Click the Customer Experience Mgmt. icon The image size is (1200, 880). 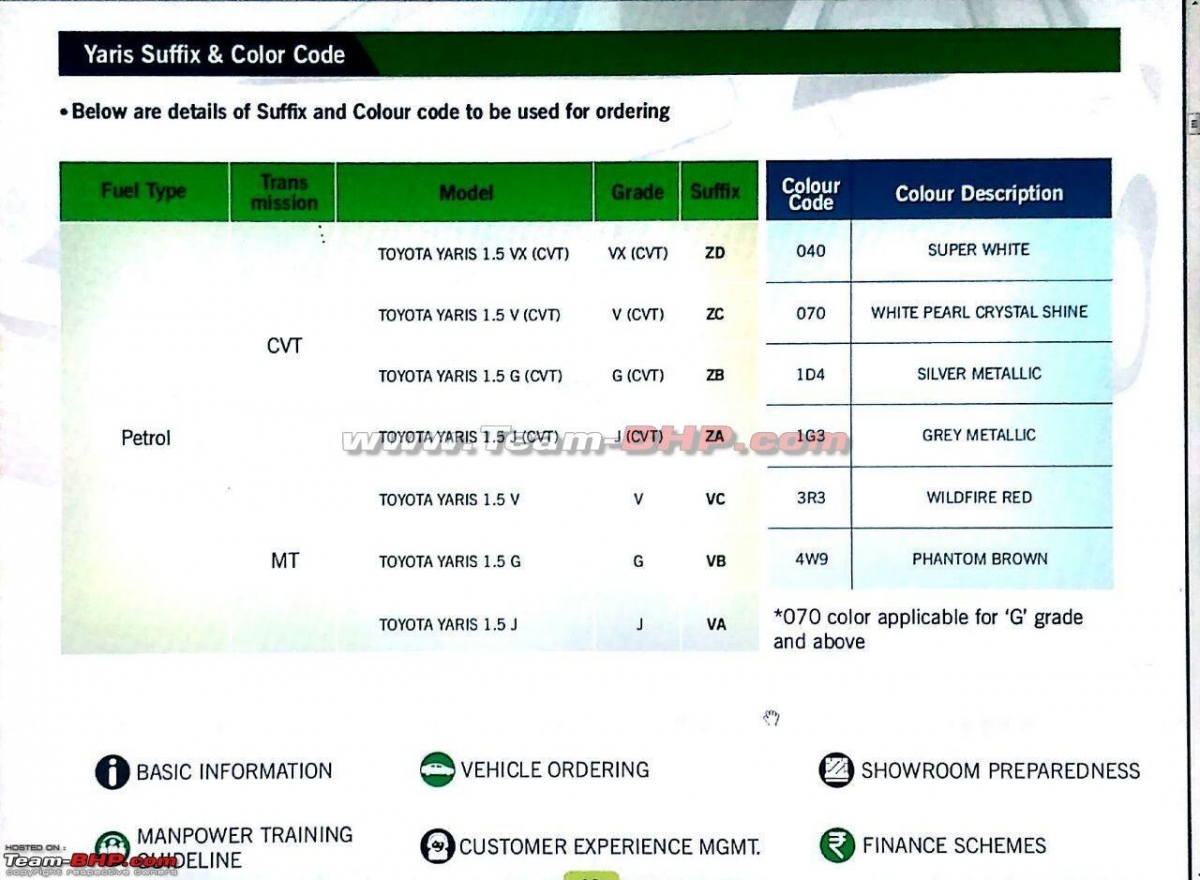coord(437,846)
